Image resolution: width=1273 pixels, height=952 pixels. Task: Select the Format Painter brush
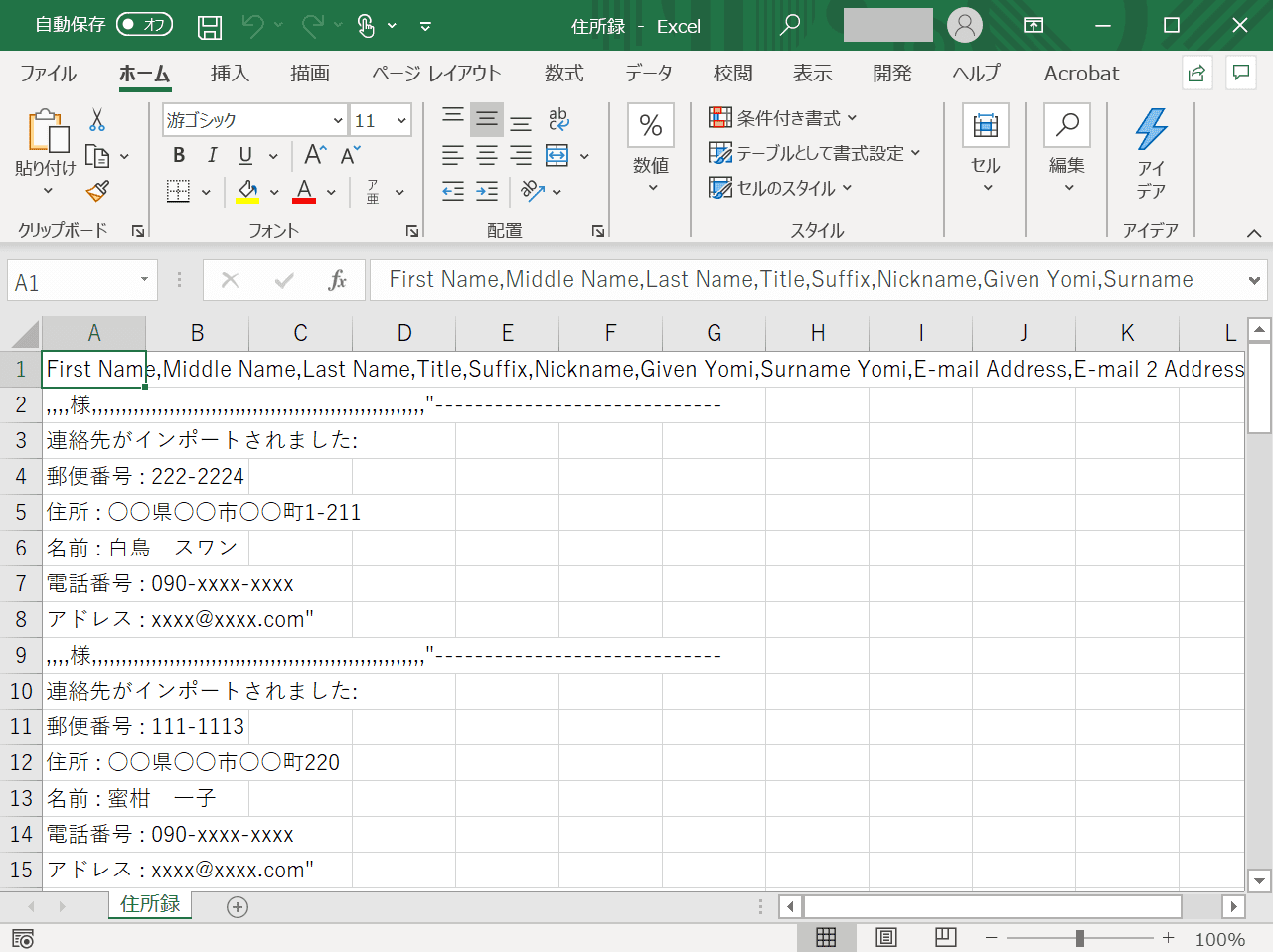click(x=97, y=191)
